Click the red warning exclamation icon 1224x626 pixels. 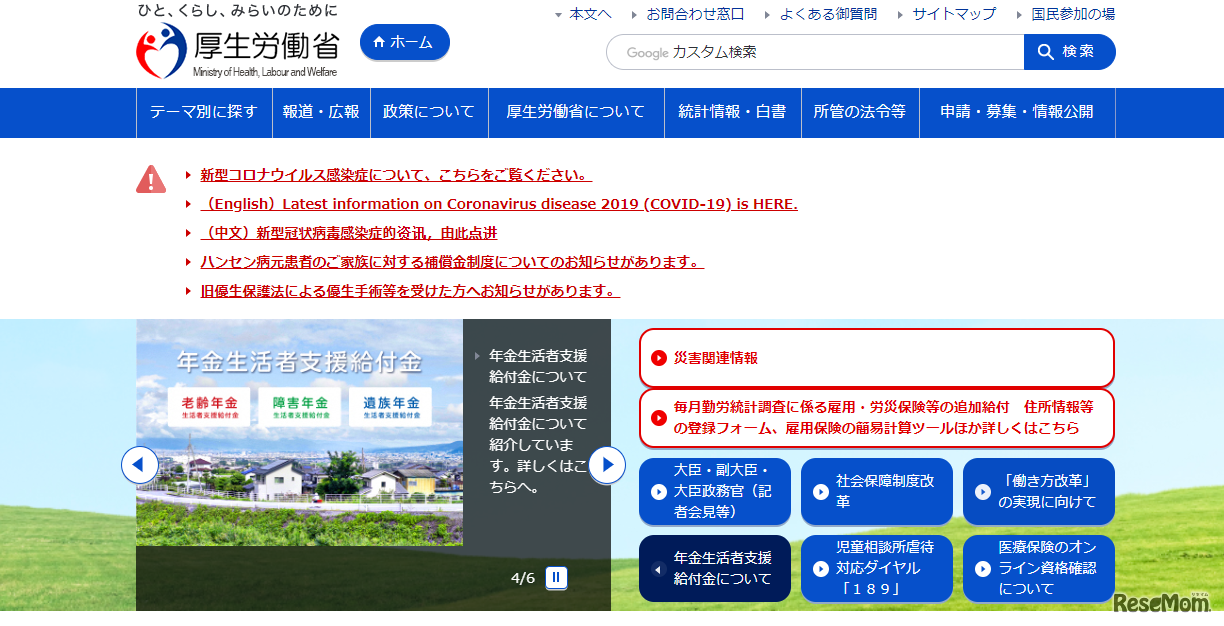pos(150,178)
